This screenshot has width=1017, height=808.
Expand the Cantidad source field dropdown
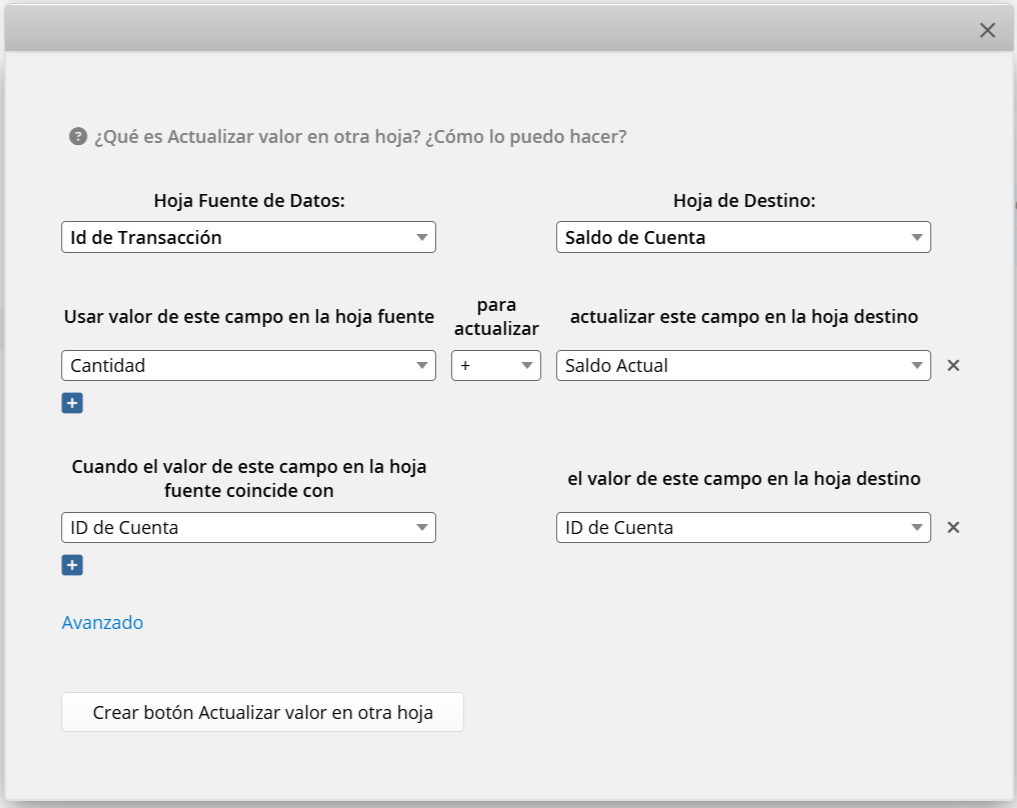[248, 366]
